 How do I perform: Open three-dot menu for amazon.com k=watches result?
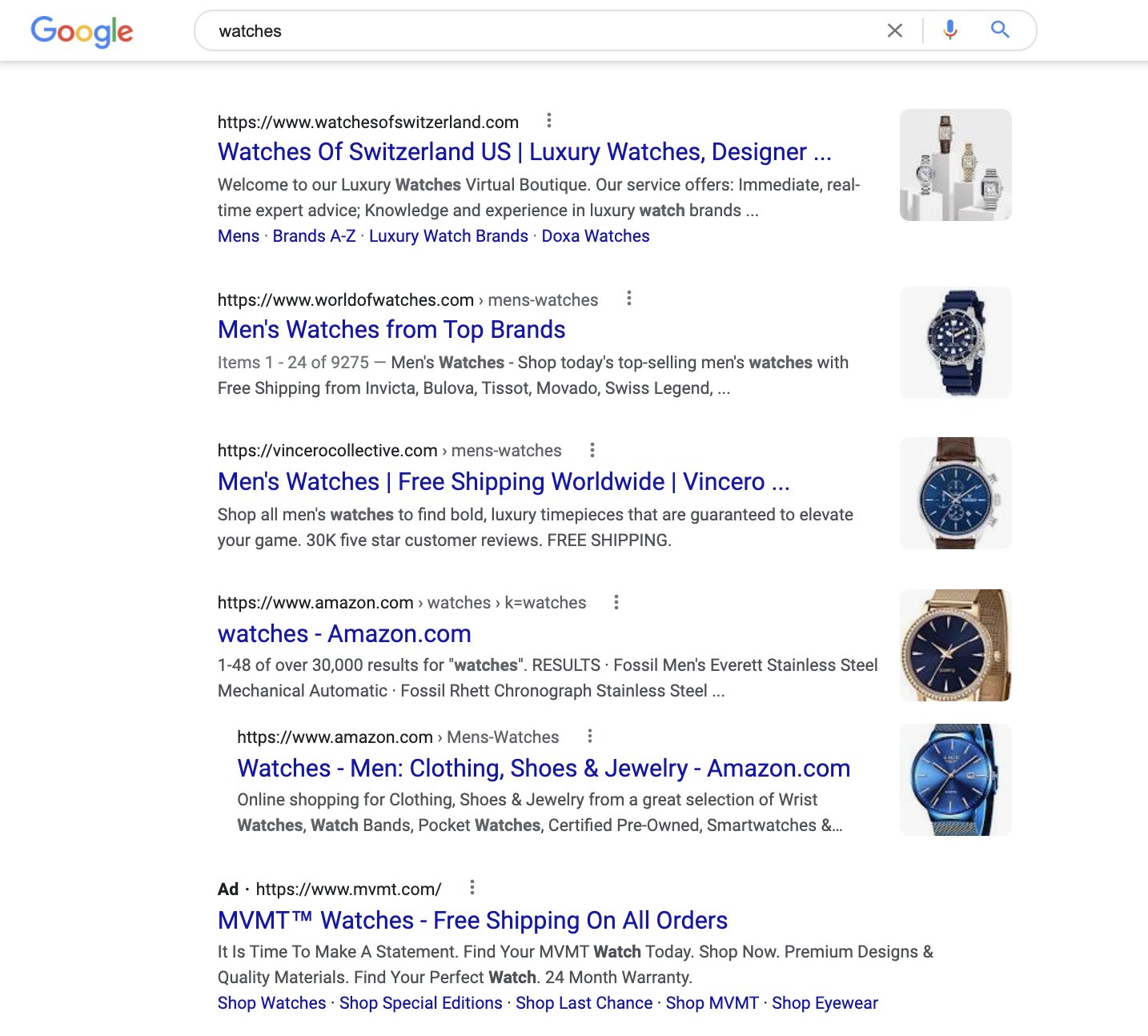click(x=616, y=602)
